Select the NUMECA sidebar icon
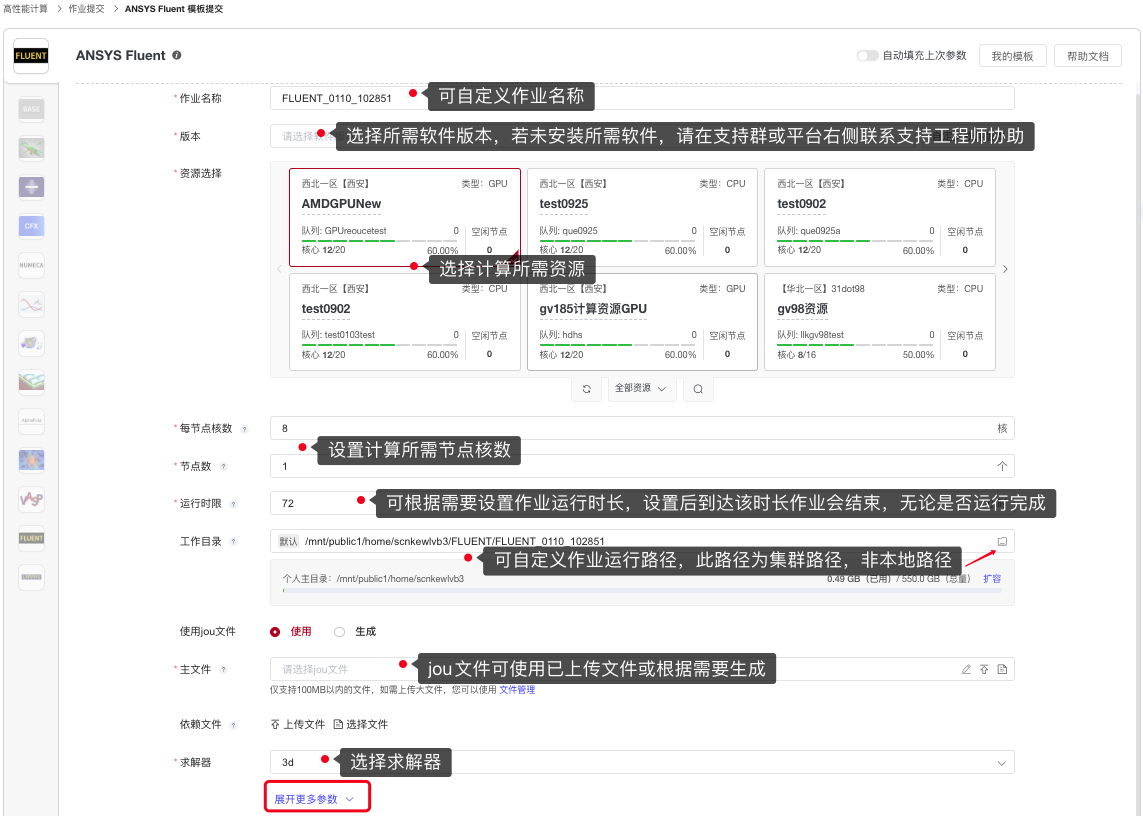Viewport: 1143px width, 816px height. (31, 265)
